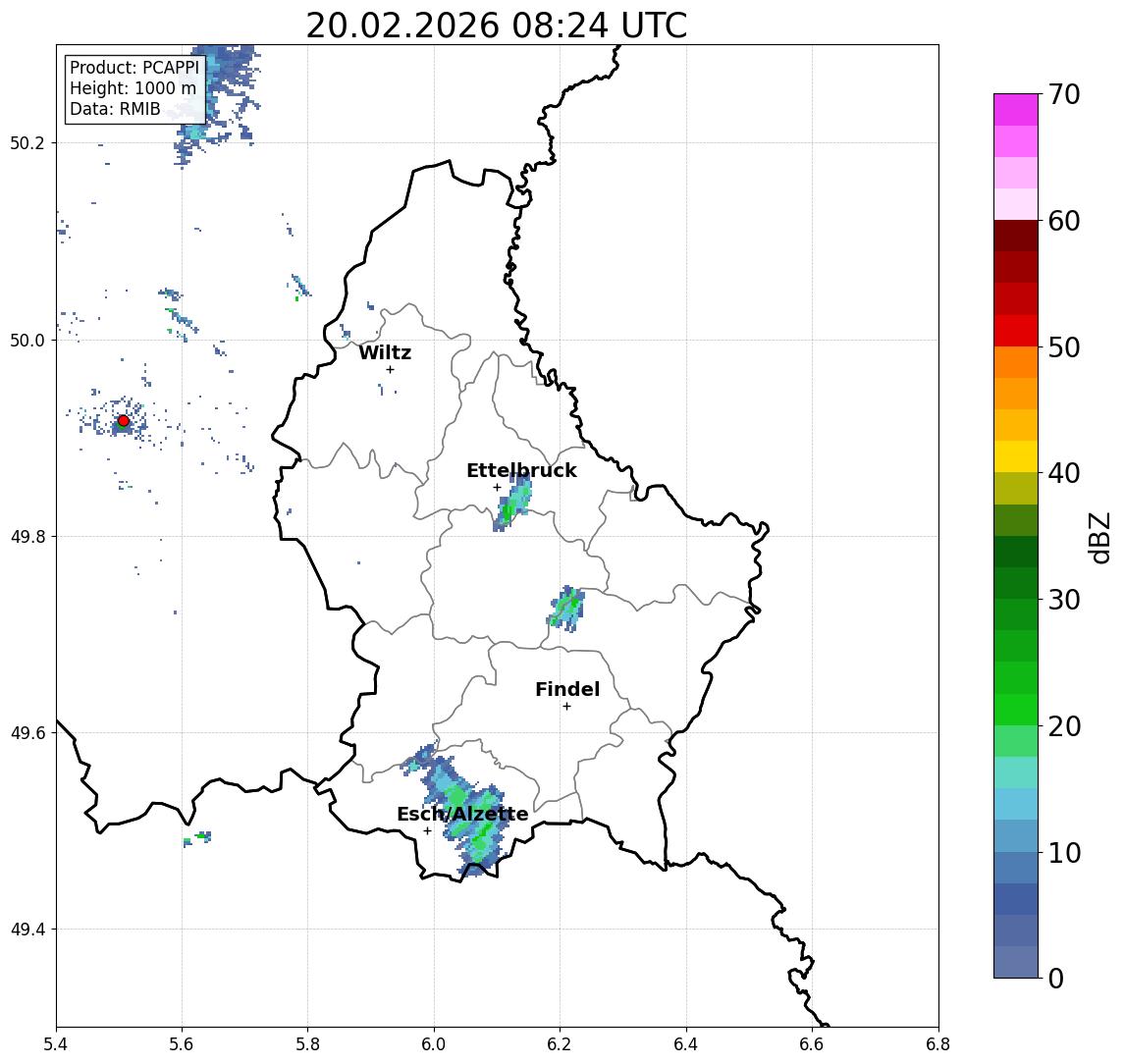Screen dimensions: 1124x1064
Task: Click the bottom 0 dBZ colorbar swatch
Action: pos(1016,962)
